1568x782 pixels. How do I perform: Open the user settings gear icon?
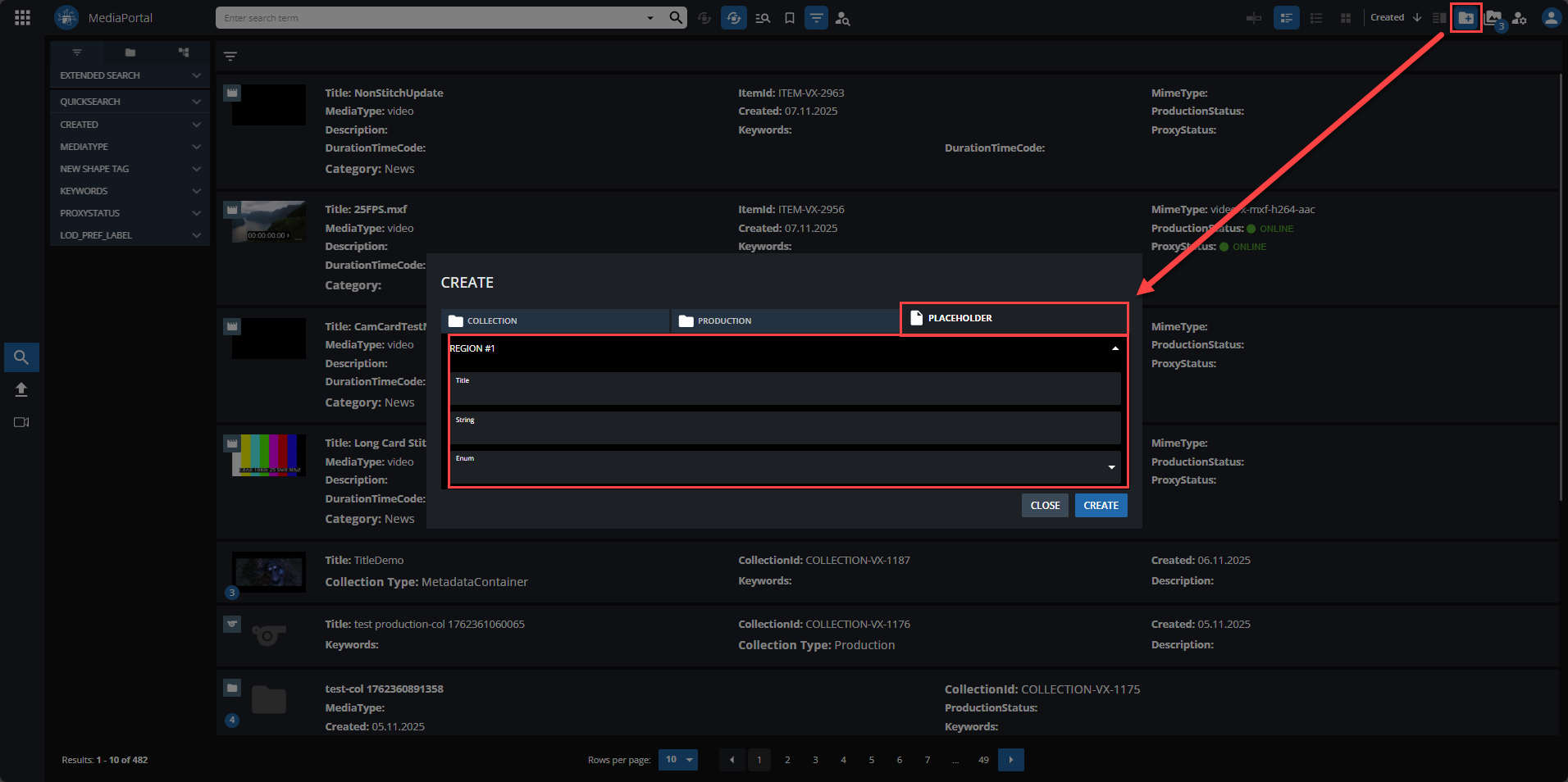[1520, 18]
